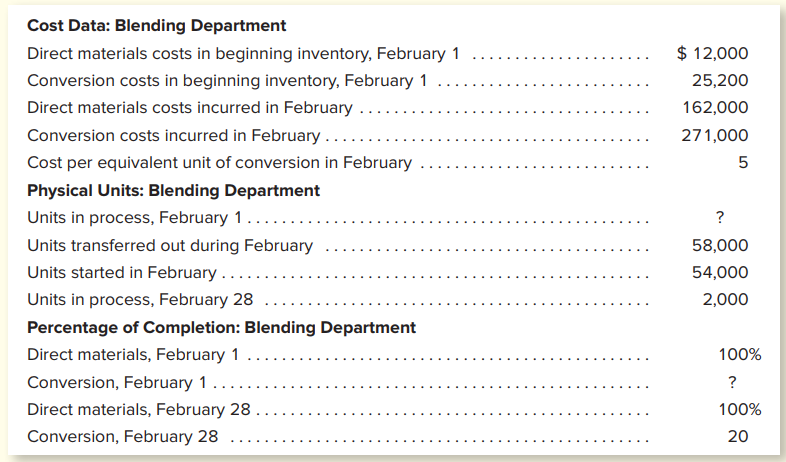786x462 pixels.
Task: Select the 162,000 direct materials incurred value
Action: [715, 107]
